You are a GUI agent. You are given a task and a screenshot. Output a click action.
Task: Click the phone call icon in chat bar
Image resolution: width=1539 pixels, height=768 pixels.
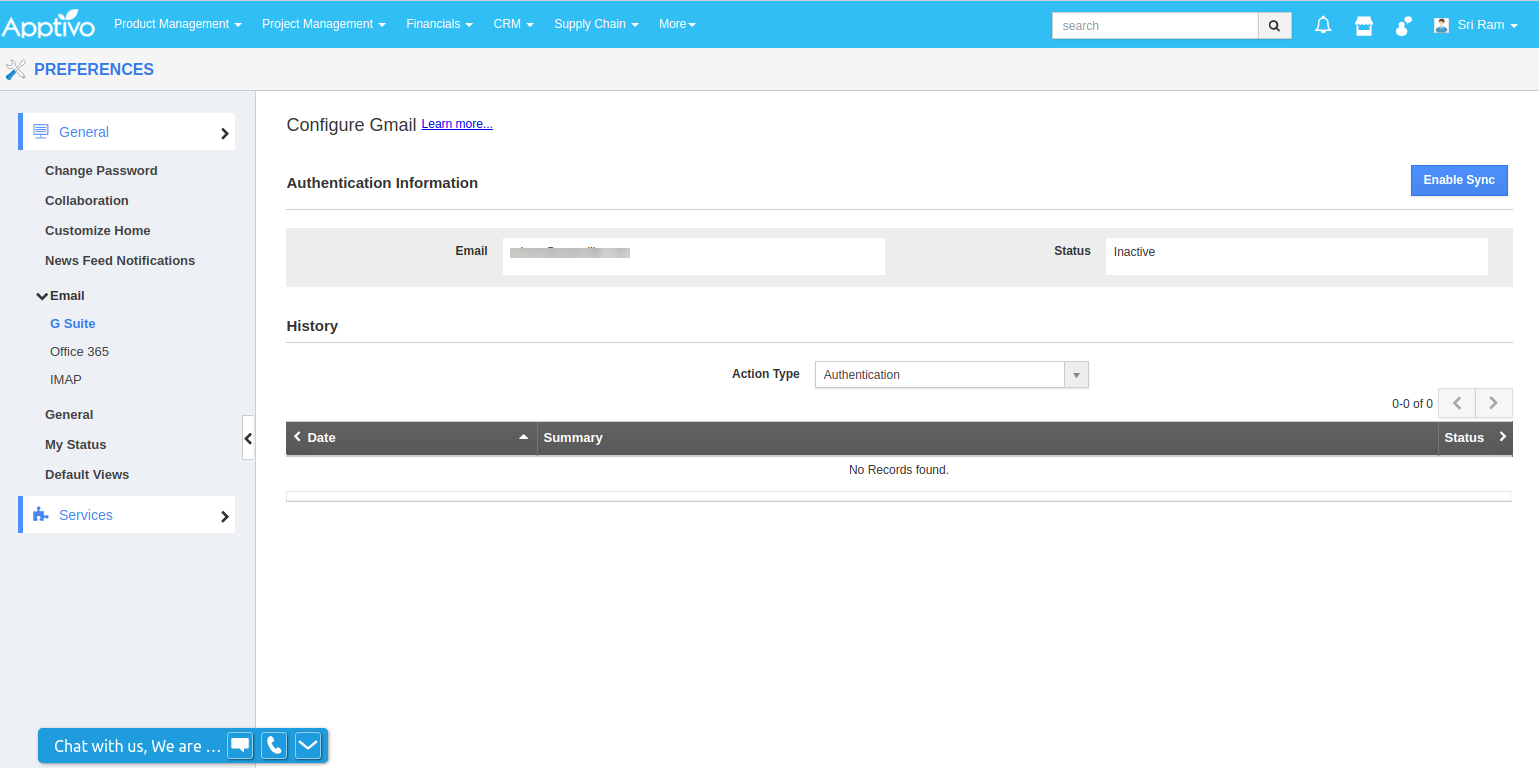pyautogui.click(x=274, y=745)
